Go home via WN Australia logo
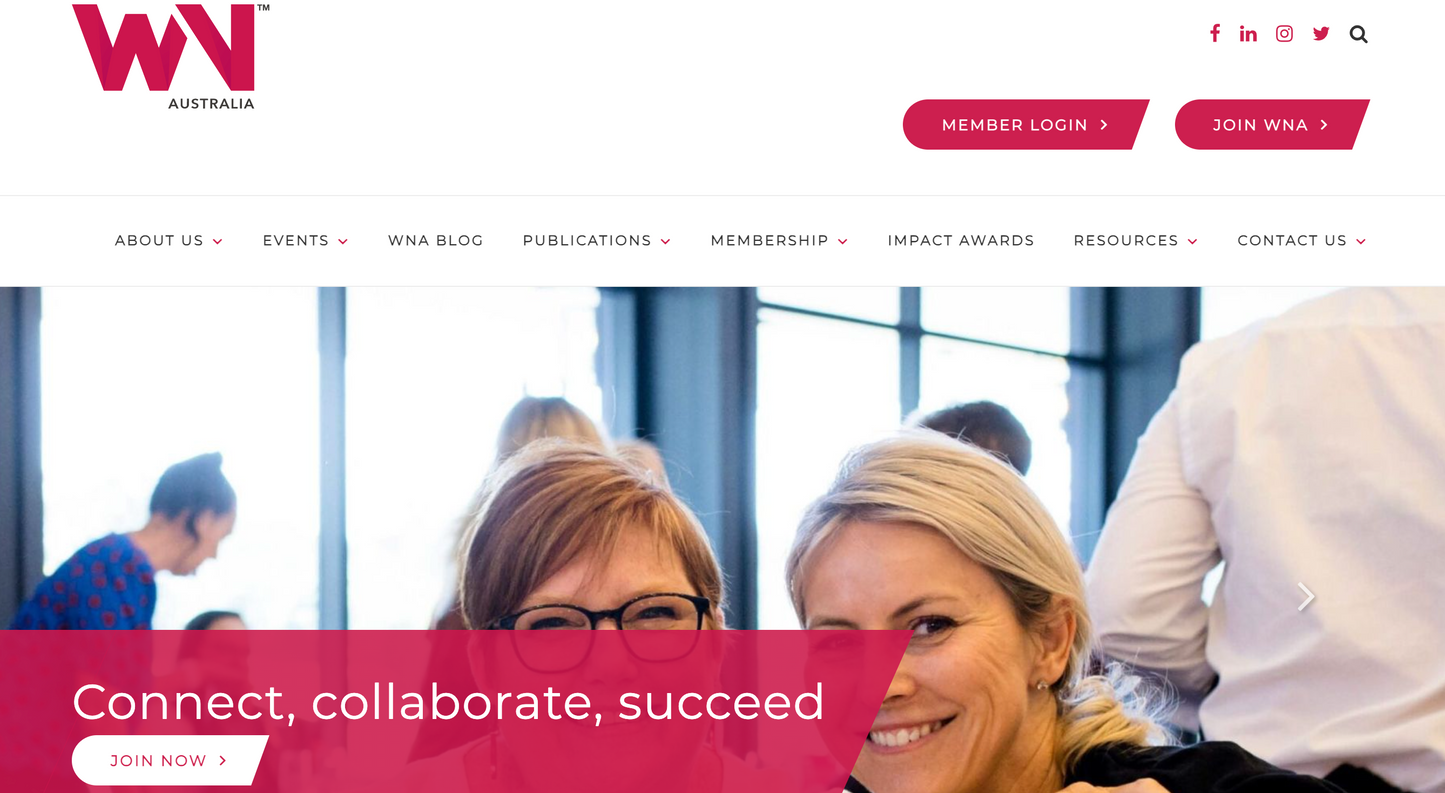1445x793 pixels. 170,56
